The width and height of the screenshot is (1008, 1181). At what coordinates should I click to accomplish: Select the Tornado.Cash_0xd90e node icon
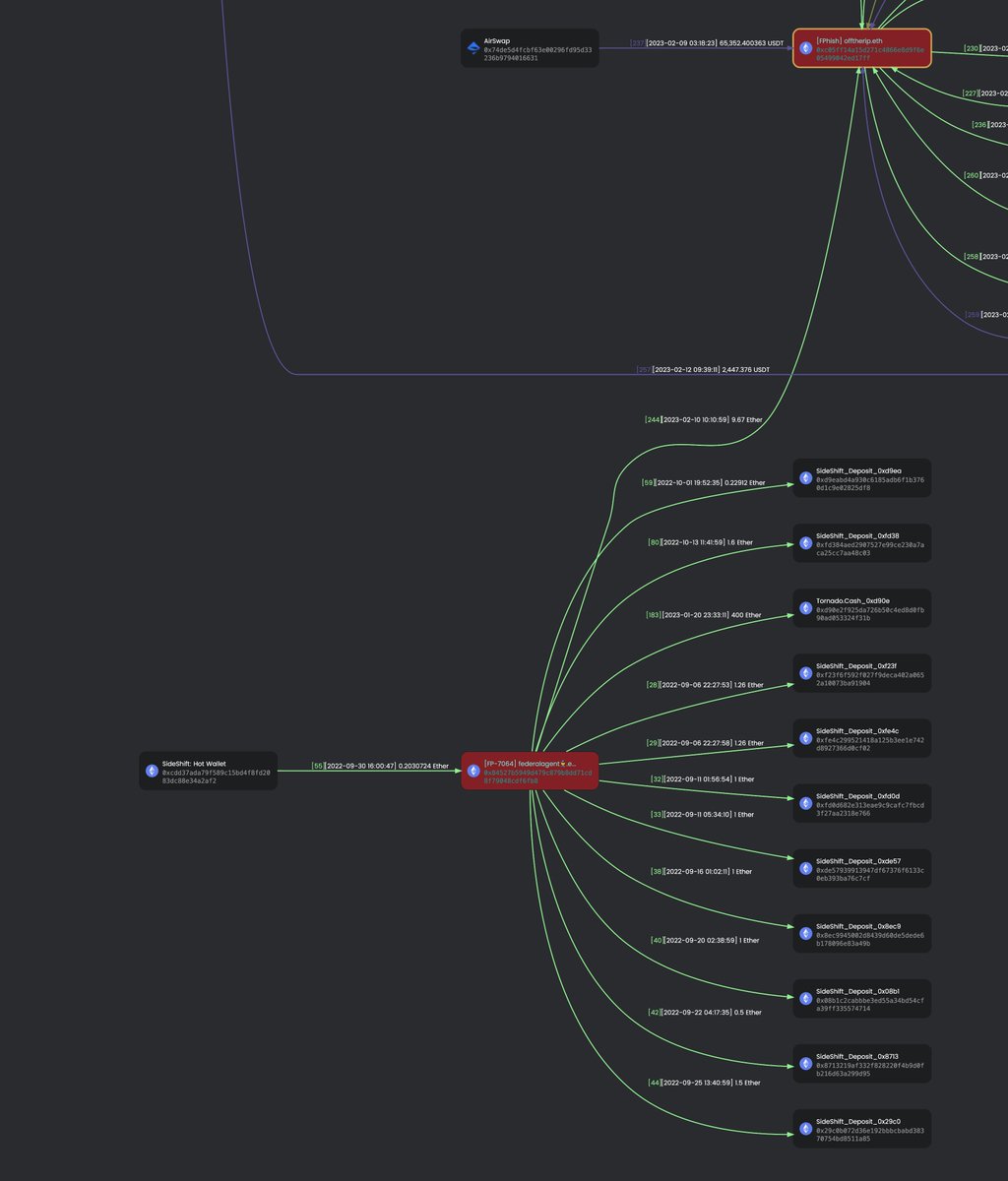pyautogui.click(x=806, y=608)
